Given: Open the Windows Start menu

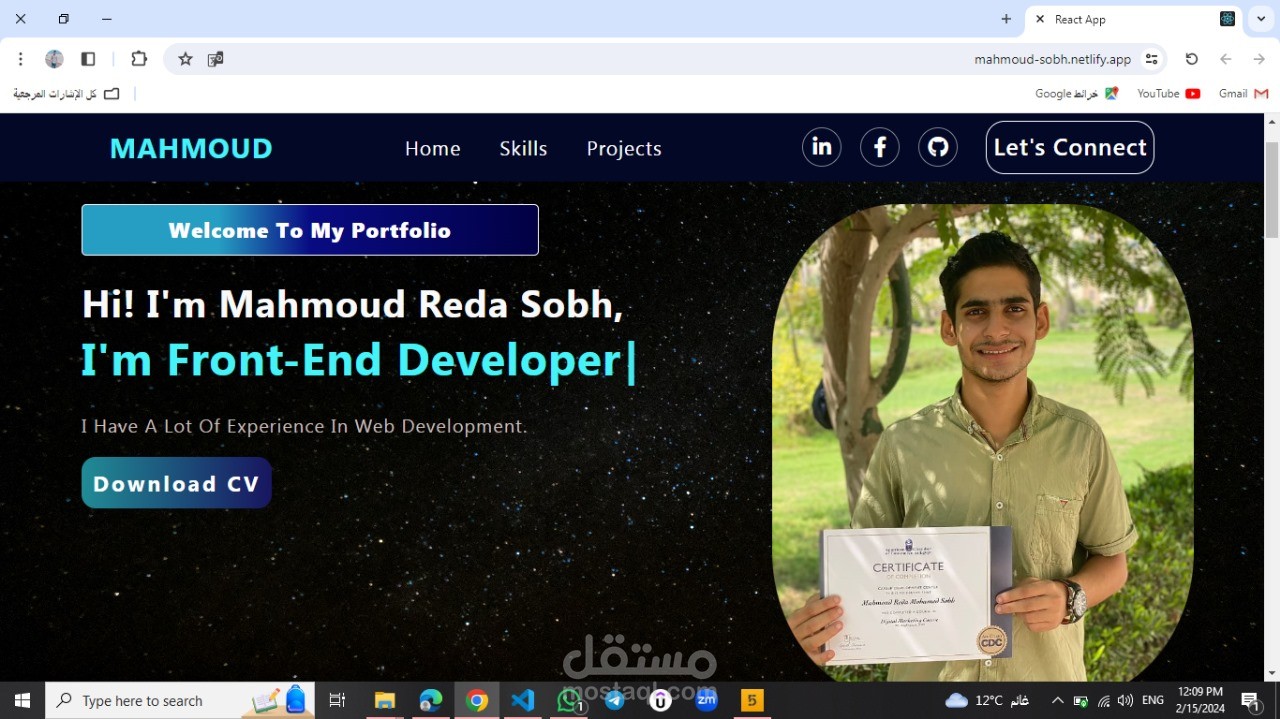Looking at the screenshot, I should 22,700.
